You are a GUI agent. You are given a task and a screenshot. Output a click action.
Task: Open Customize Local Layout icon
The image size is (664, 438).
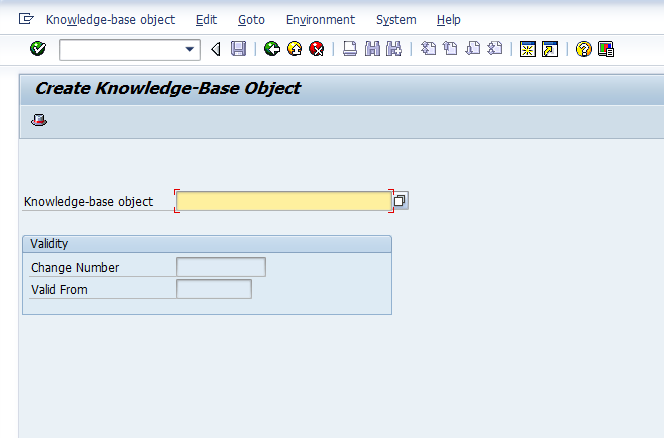point(606,50)
